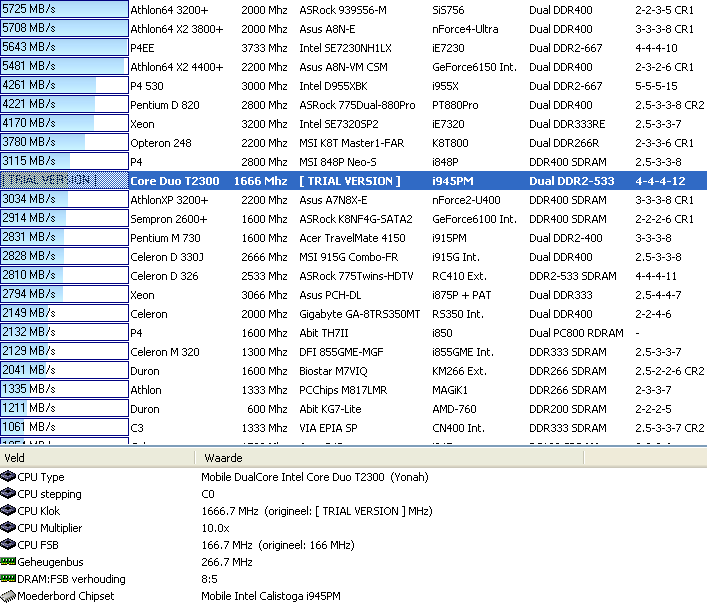Click the CPU FSB chip icon
This screenshot has height=604, width=707.
pyautogui.click(x=8, y=544)
